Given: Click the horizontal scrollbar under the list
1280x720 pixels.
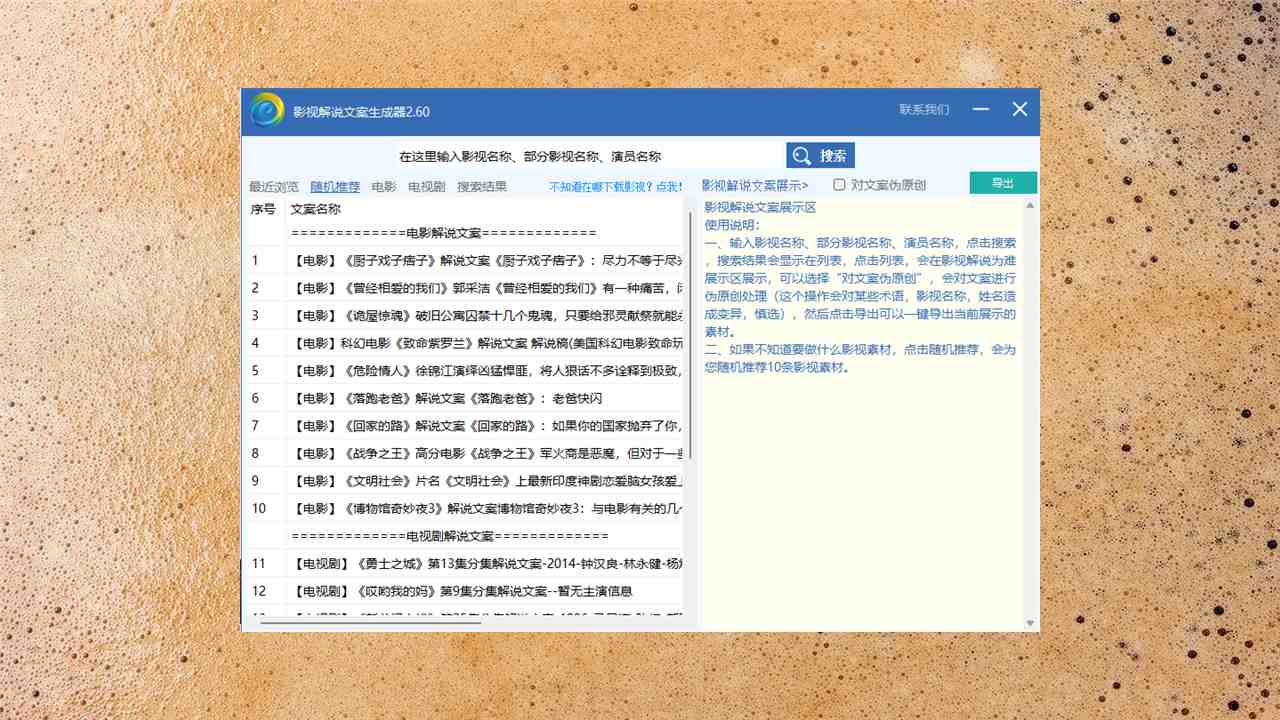Looking at the screenshot, I should click(x=370, y=623).
